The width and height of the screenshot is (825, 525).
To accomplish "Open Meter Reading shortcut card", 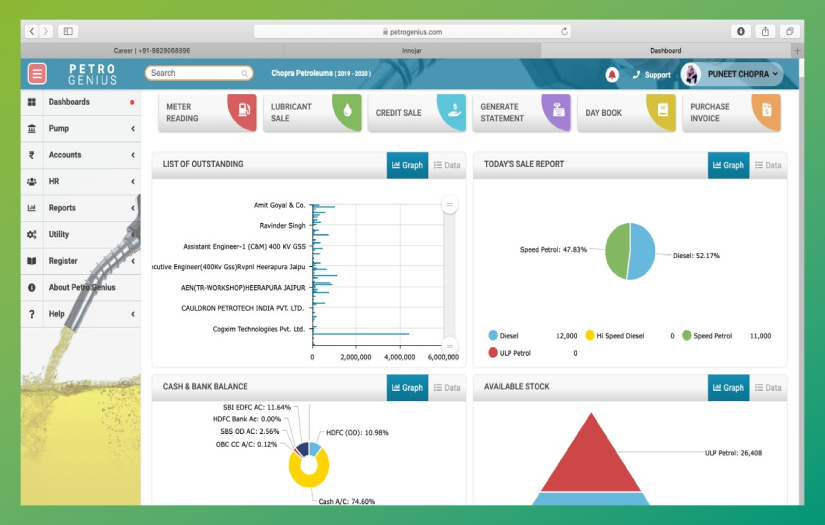I will click(207, 113).
